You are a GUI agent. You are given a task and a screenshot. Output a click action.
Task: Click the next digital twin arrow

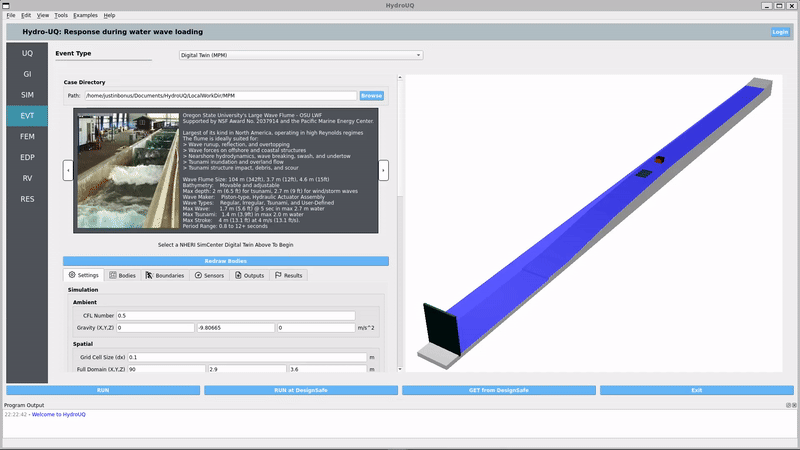coord(383,171)
